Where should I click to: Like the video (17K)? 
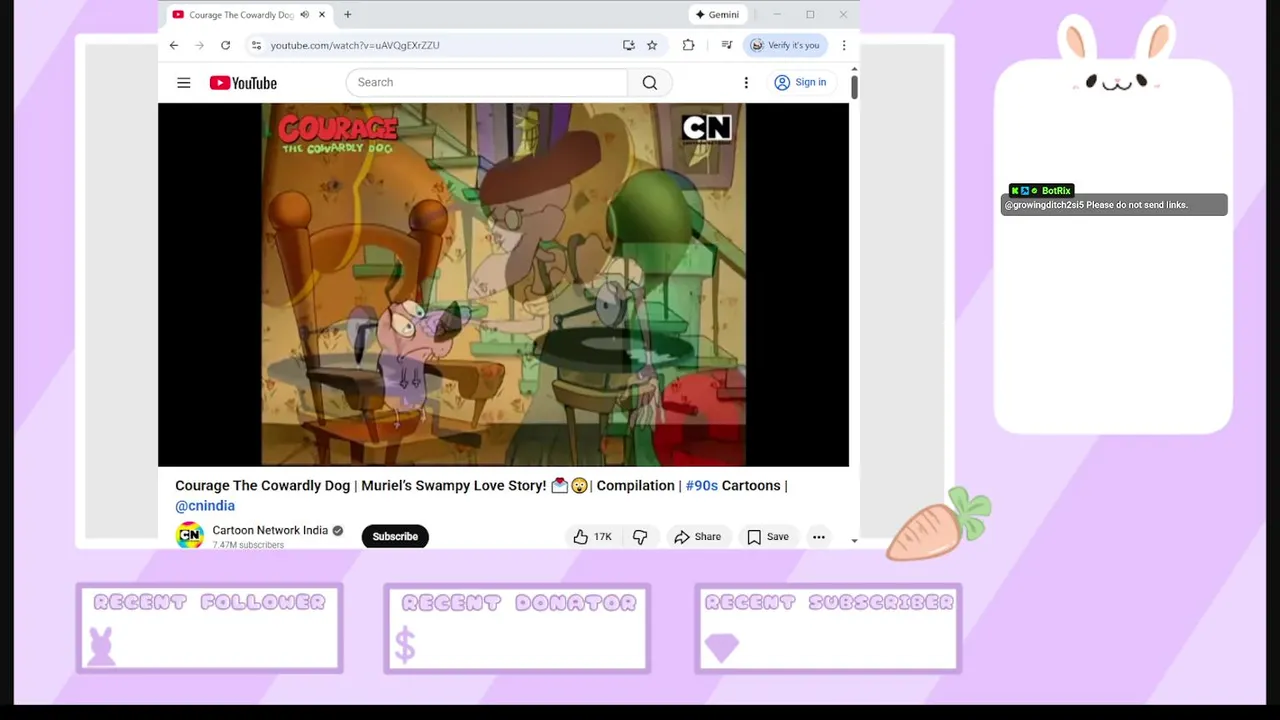591,537
